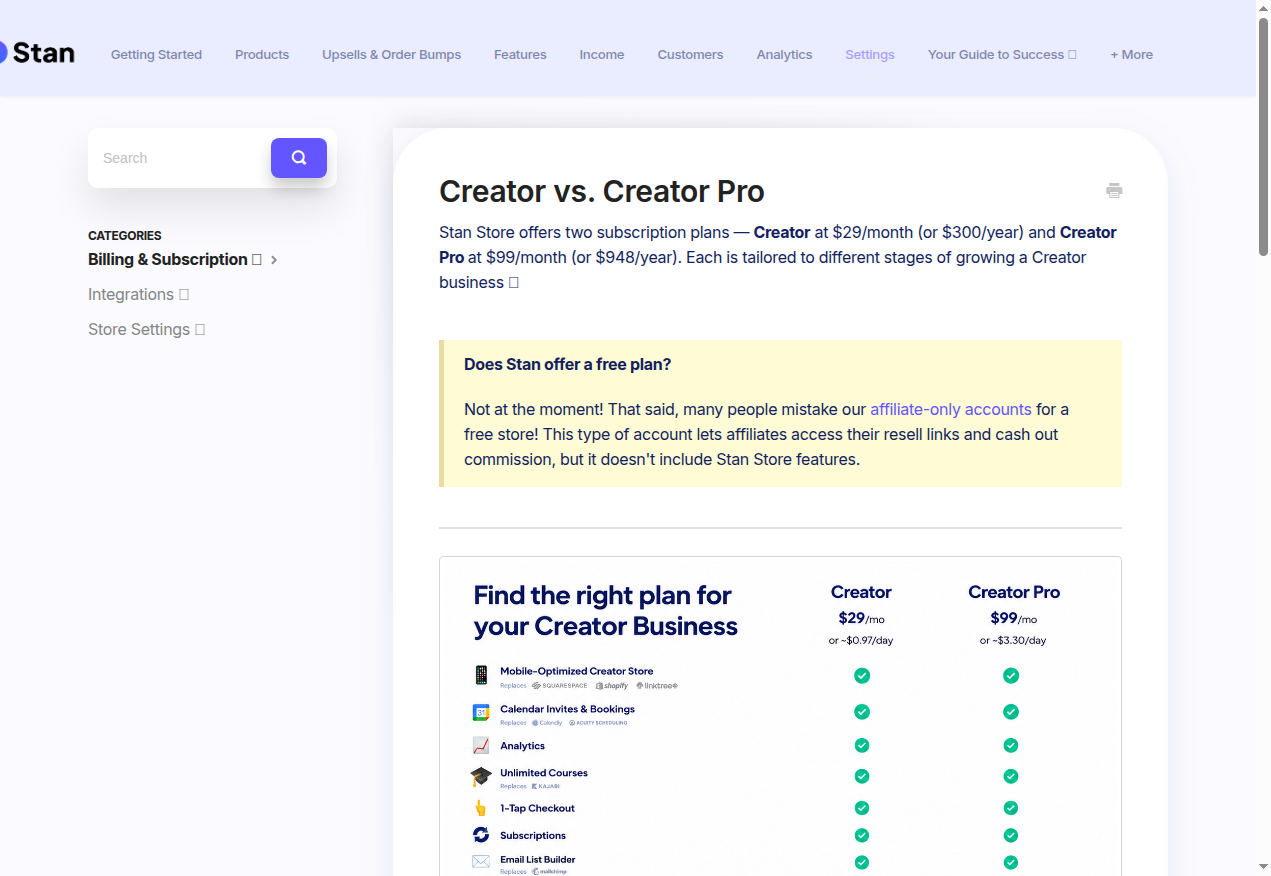Image resolution: width=1271 pixels, height=876 pixels.
Task: Open the Products menu
Action: coord(262,55)
